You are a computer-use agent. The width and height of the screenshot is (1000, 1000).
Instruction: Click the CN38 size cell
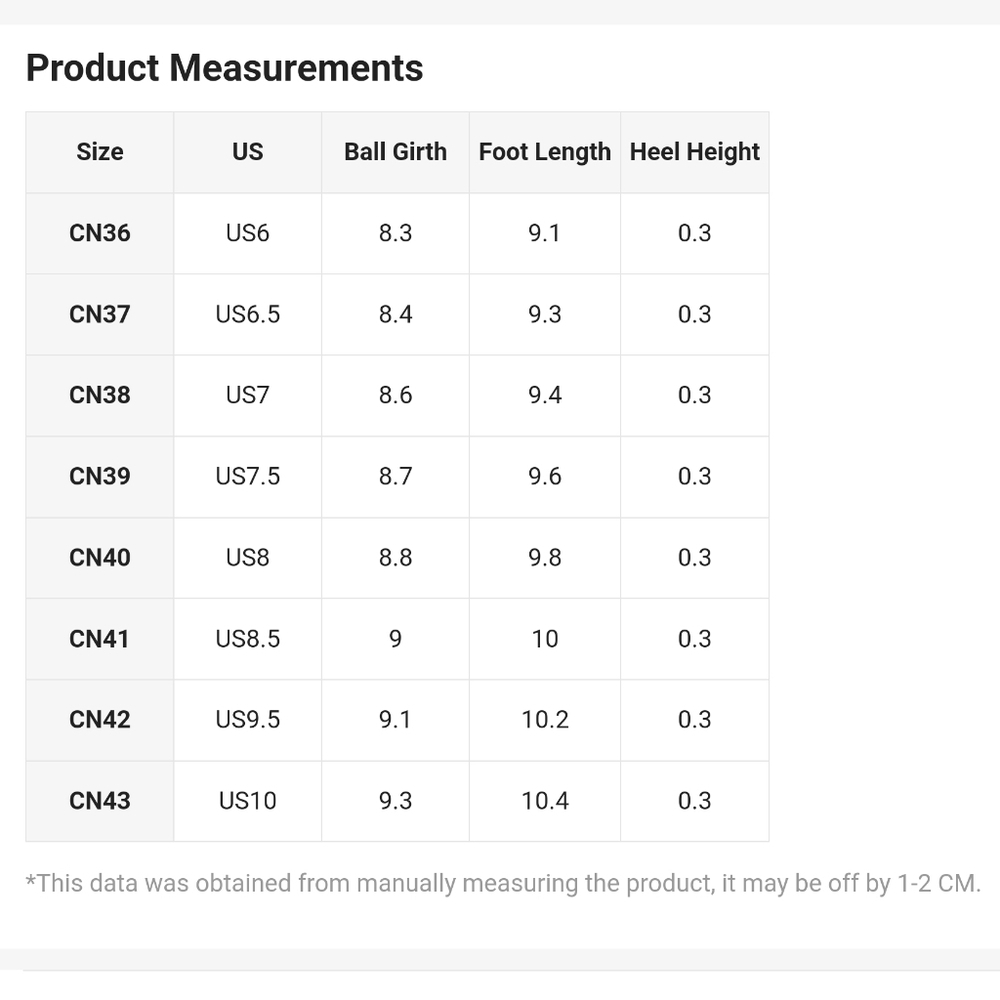click(99, 395)
